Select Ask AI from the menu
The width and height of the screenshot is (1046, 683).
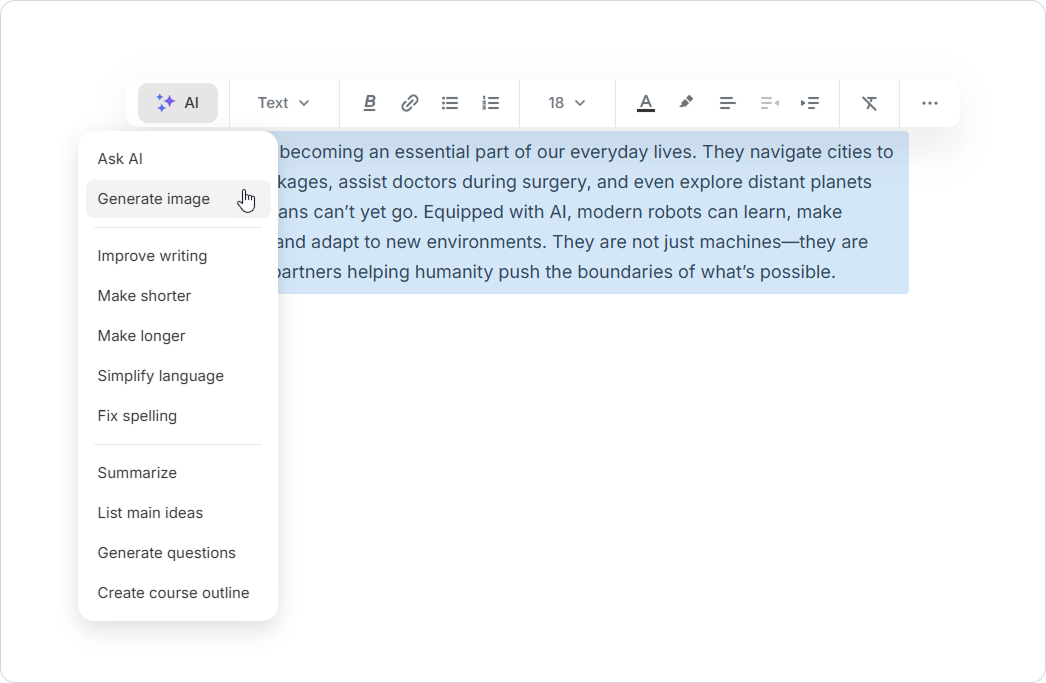[120, 159]
